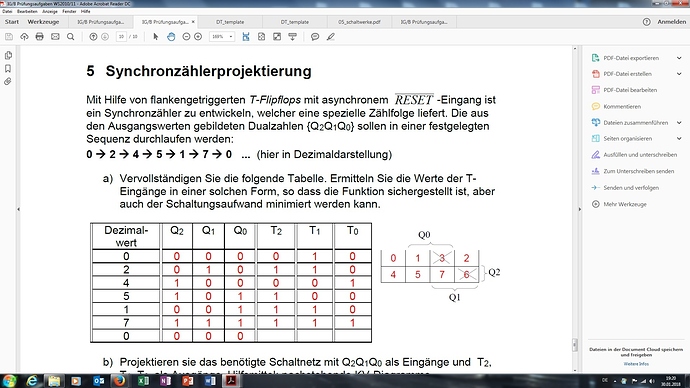The width and height of the screenshot is (690, 388).
Task: Switch to Werkzeuge view
Action: 43,22
